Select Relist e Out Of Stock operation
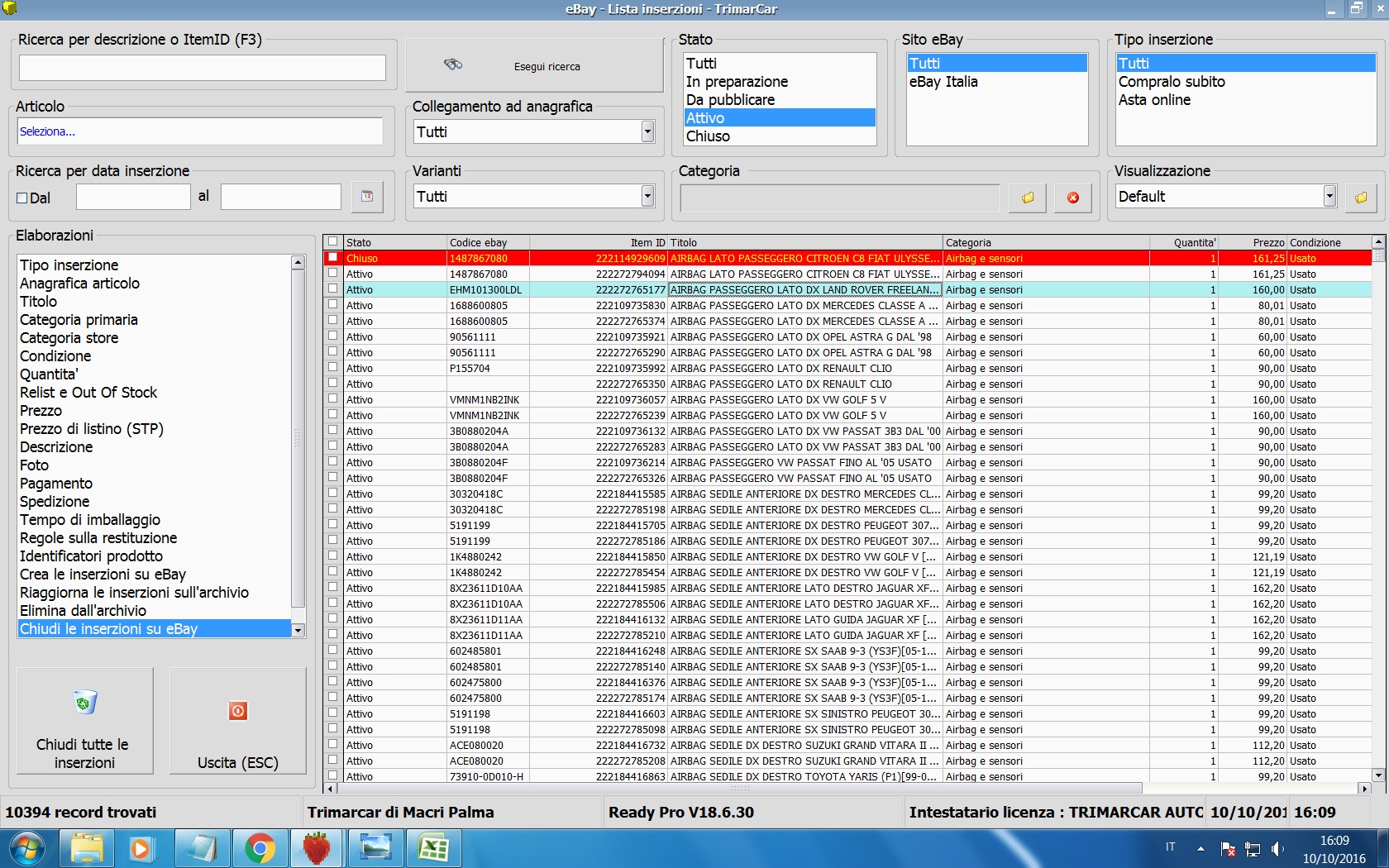The width and height of the screenshot is (1389, 868). coord(154,393)
